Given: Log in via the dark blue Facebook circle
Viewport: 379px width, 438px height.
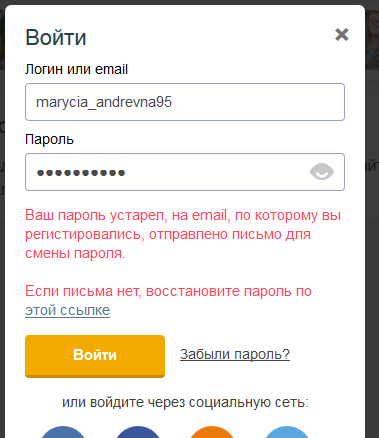Looking at the screenshot, I should 138,432.
